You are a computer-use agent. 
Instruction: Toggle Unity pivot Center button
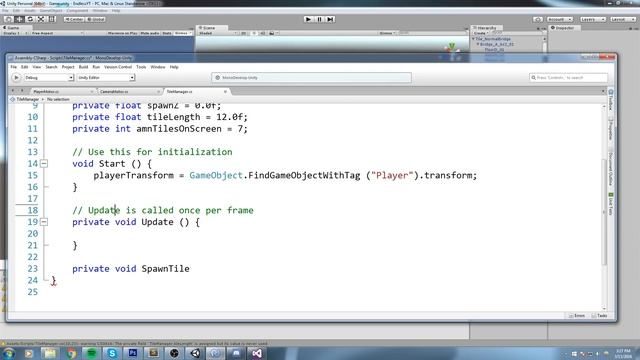point(74,19)
